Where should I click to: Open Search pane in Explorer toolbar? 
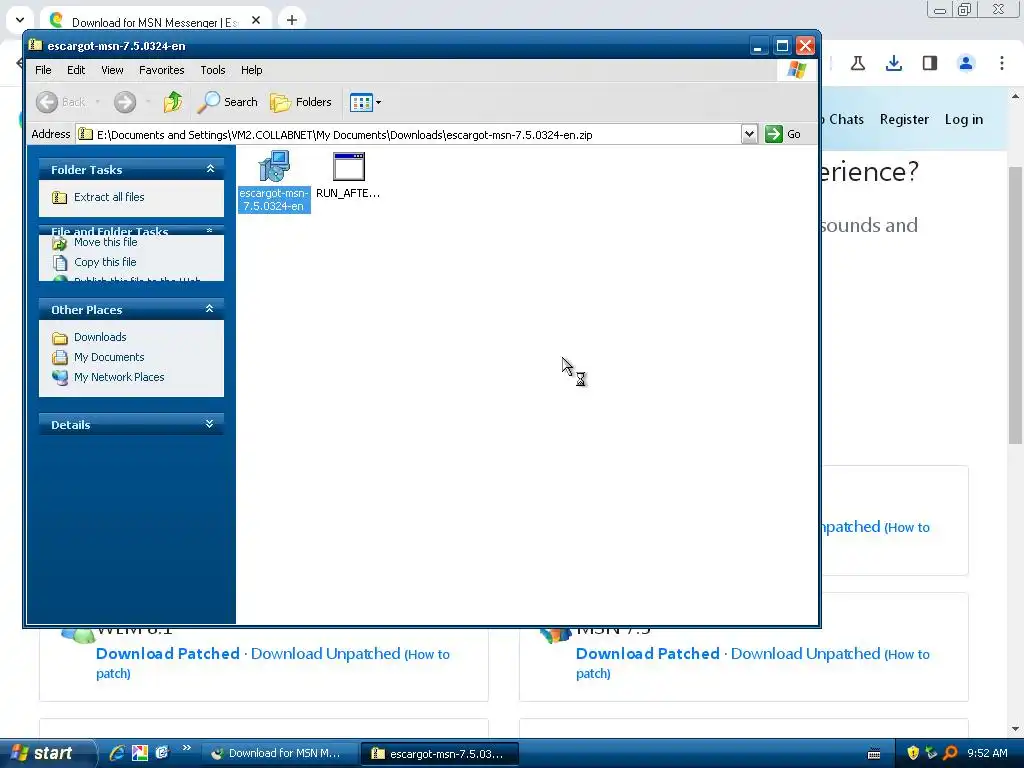point(227,102)
